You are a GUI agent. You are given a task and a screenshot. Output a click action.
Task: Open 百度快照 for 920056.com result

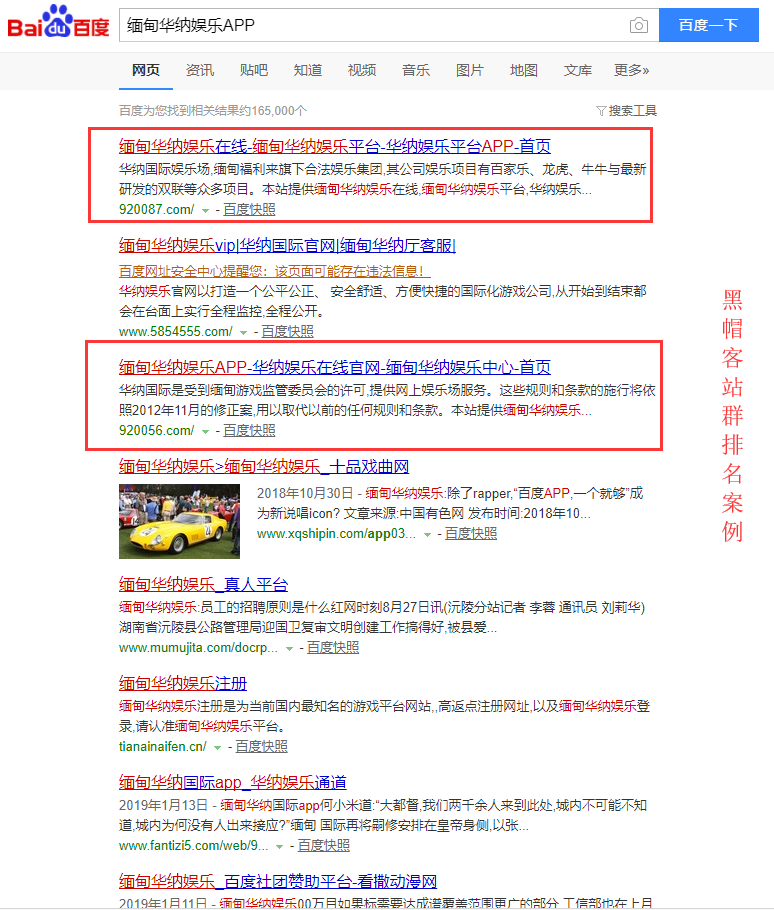click(x=249, y=431)
